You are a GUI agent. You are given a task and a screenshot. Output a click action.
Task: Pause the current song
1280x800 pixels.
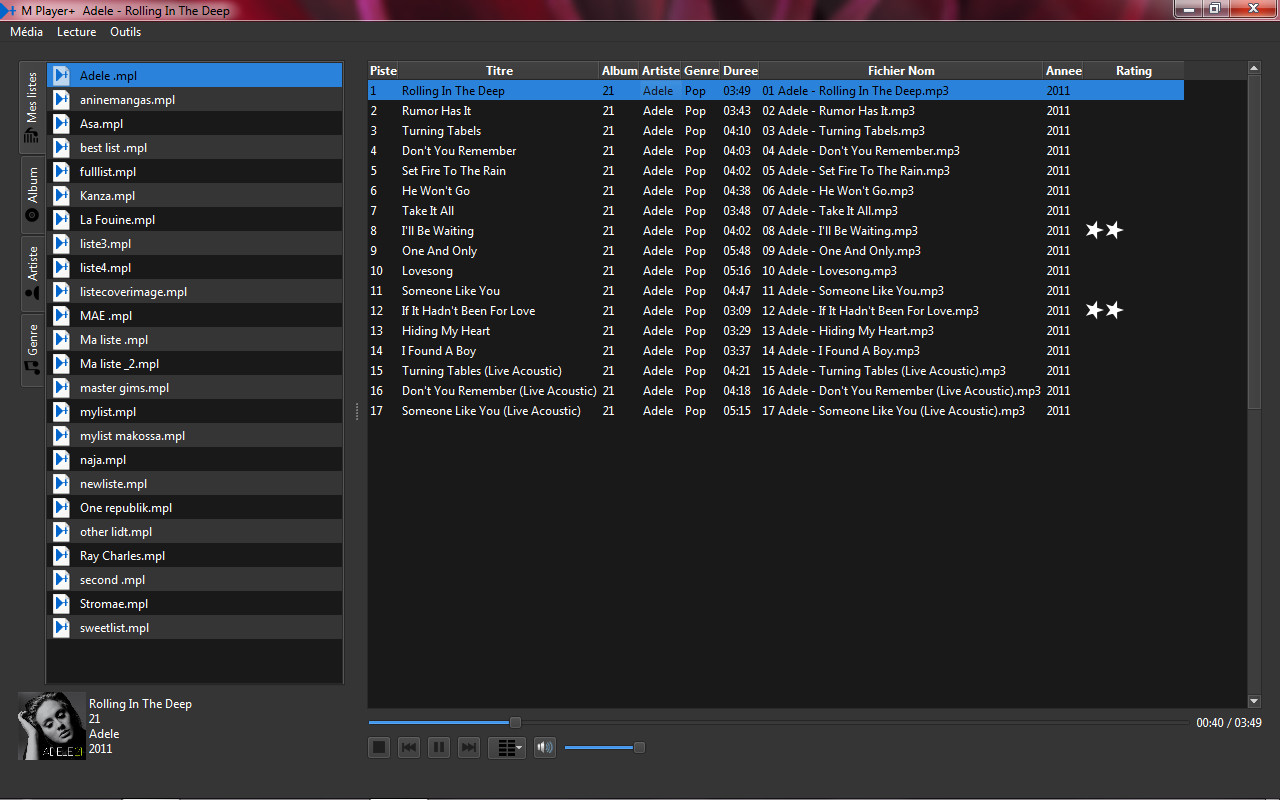tap(439, 747)
